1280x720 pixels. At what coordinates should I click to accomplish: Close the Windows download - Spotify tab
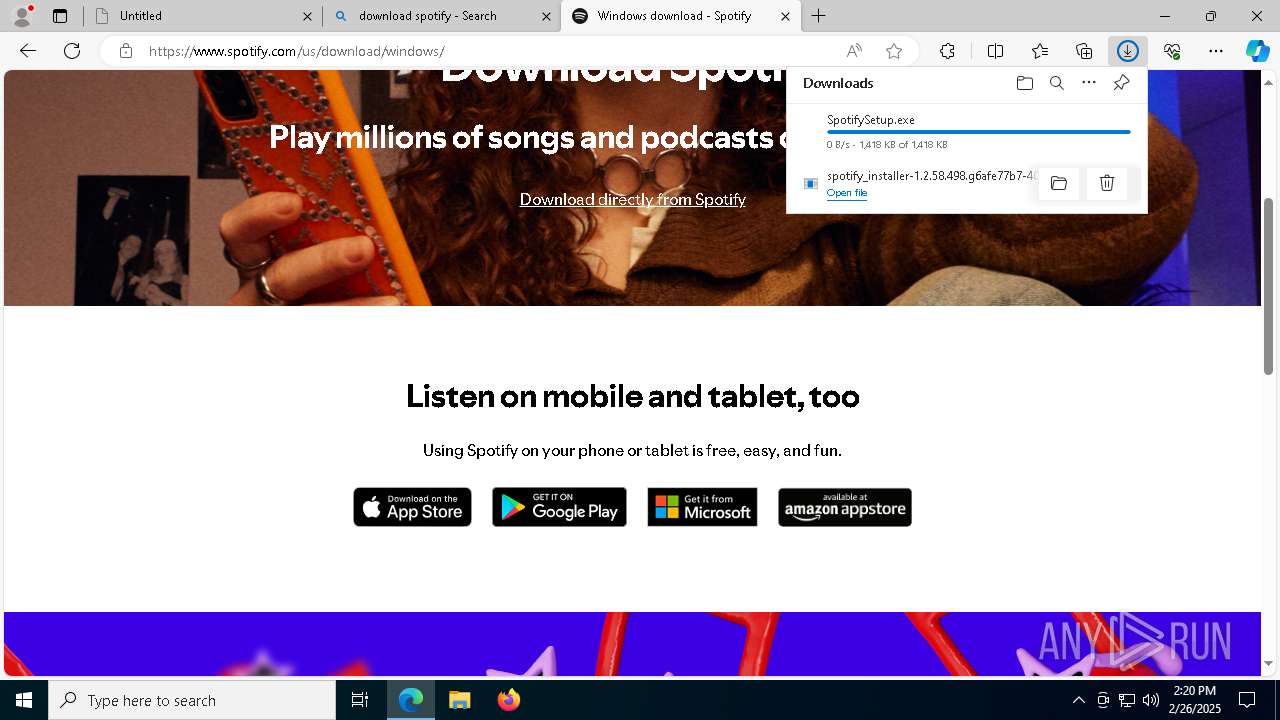pos(785,16)
